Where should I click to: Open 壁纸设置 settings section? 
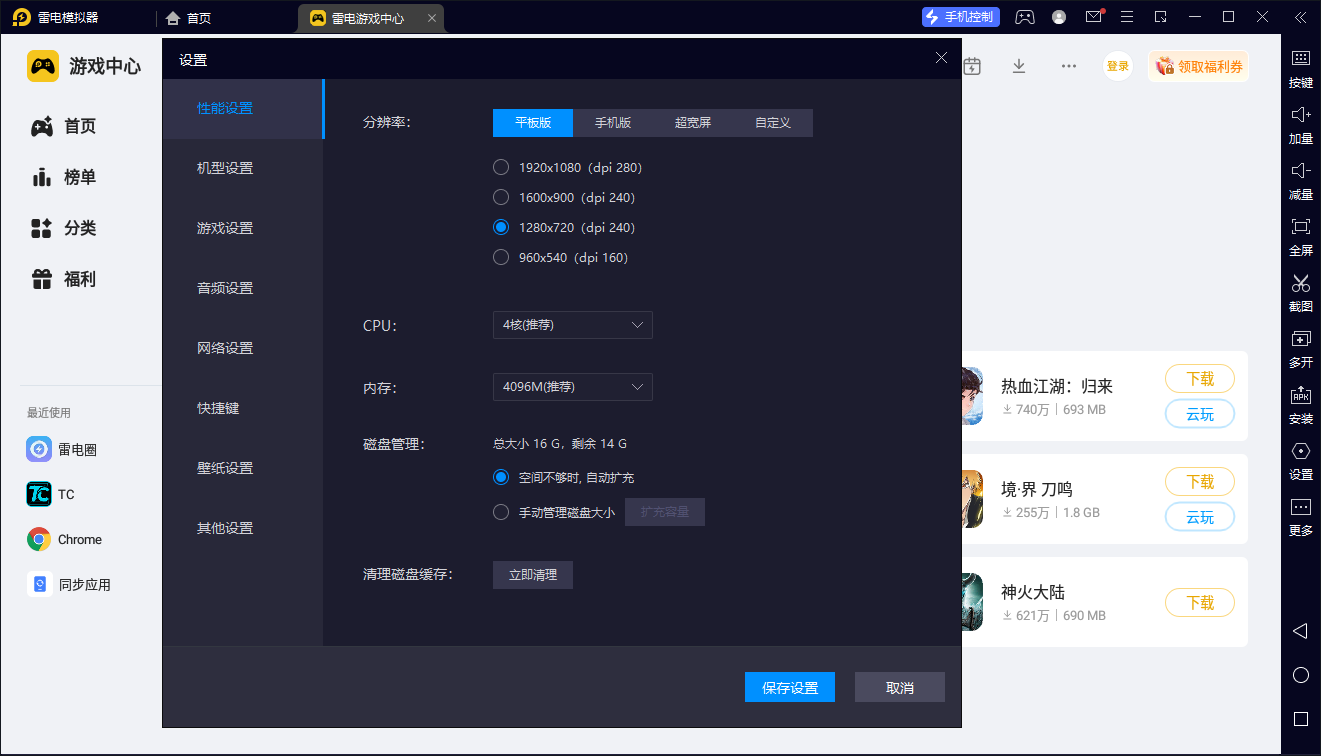(x=243, y=468)
